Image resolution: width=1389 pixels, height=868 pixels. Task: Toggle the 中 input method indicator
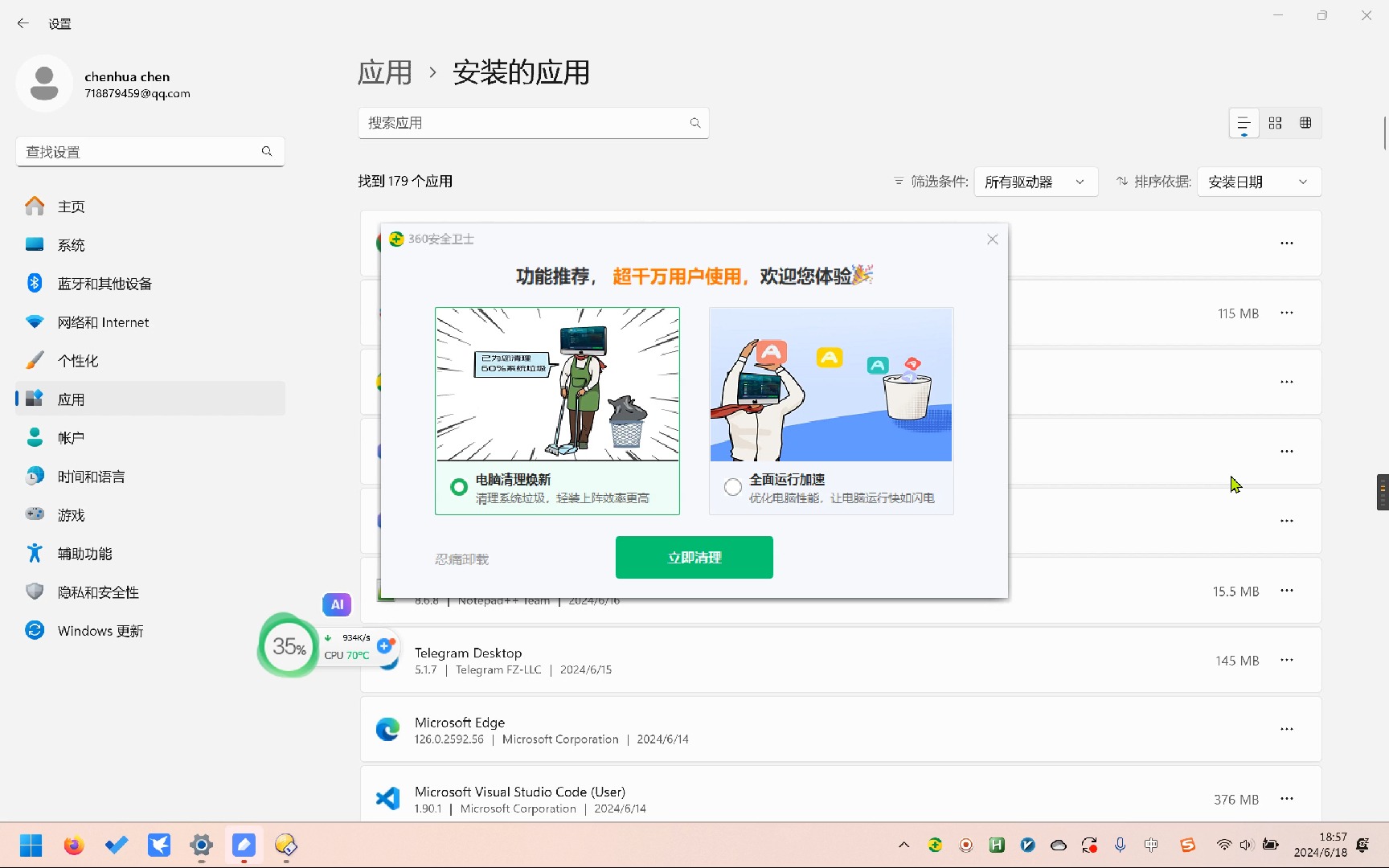tap(1151, 845)
